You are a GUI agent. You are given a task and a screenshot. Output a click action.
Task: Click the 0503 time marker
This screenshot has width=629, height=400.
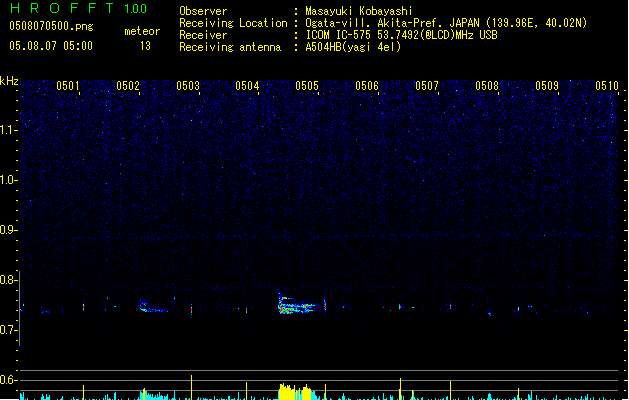pos(188,86)
